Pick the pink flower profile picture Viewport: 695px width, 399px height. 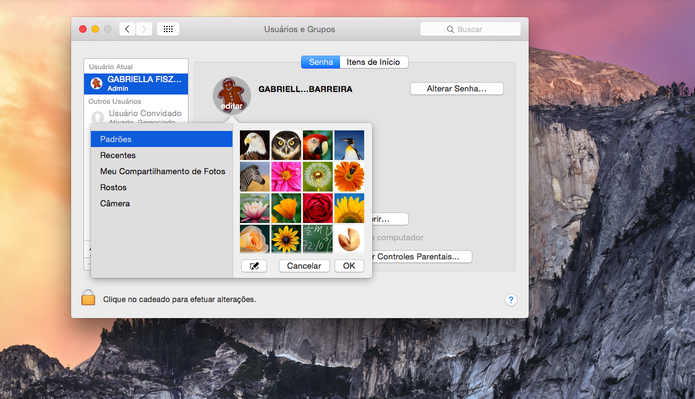[x=286, y=176]
